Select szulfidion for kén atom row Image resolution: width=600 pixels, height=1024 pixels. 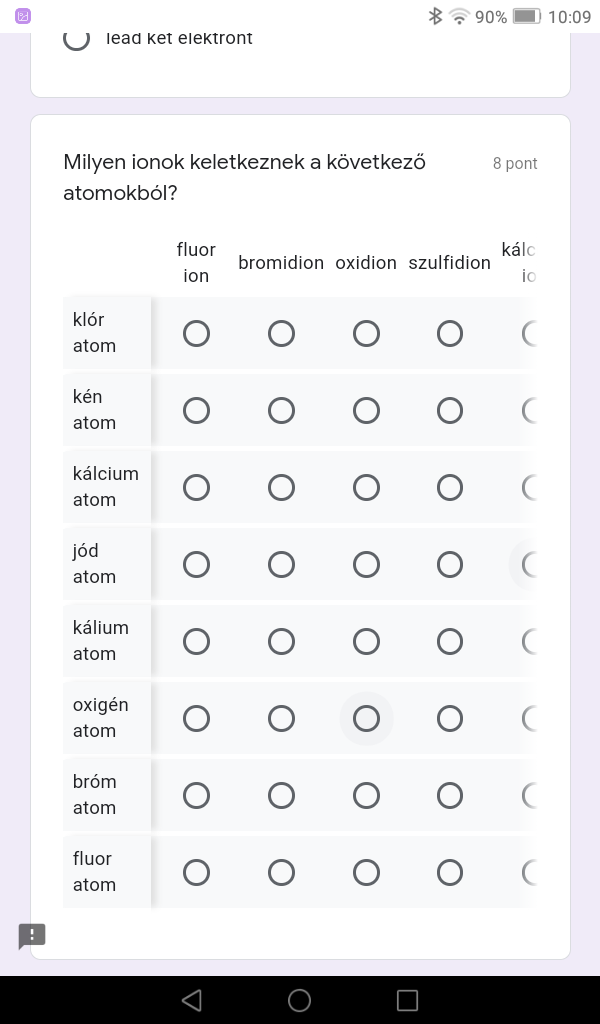(450, 410)
